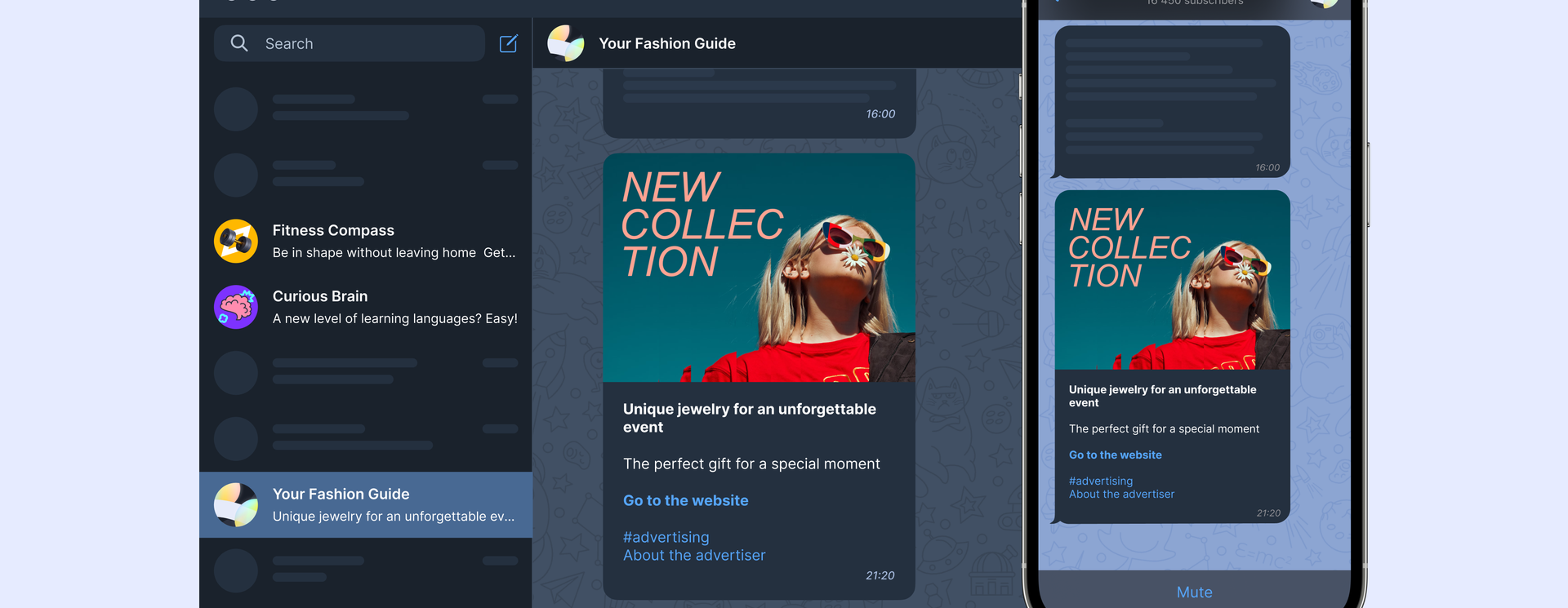Open the Fitness Compass chat

pos(366,241)
